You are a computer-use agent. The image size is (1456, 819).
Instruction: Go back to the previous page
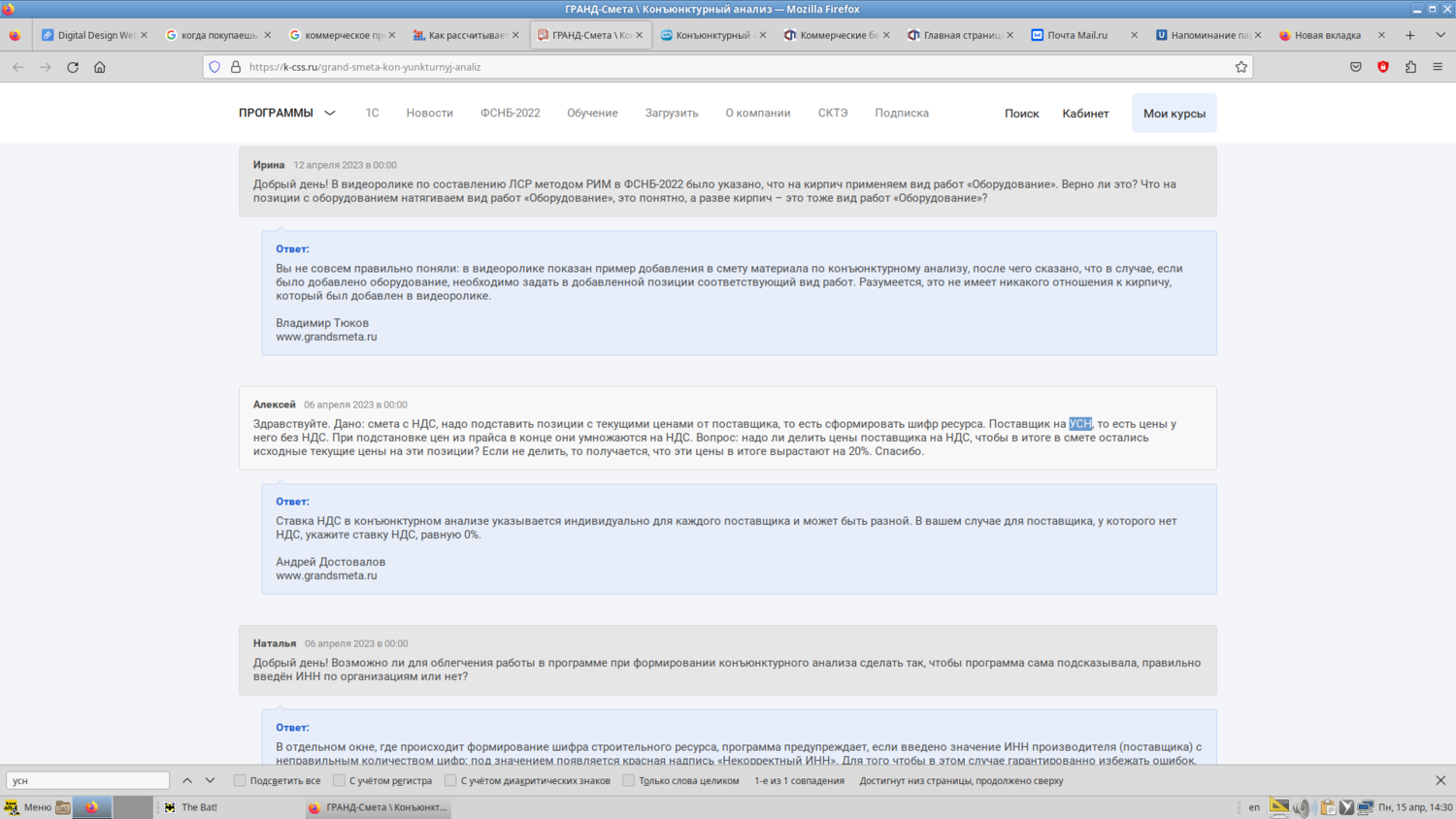tap(18, 67)
